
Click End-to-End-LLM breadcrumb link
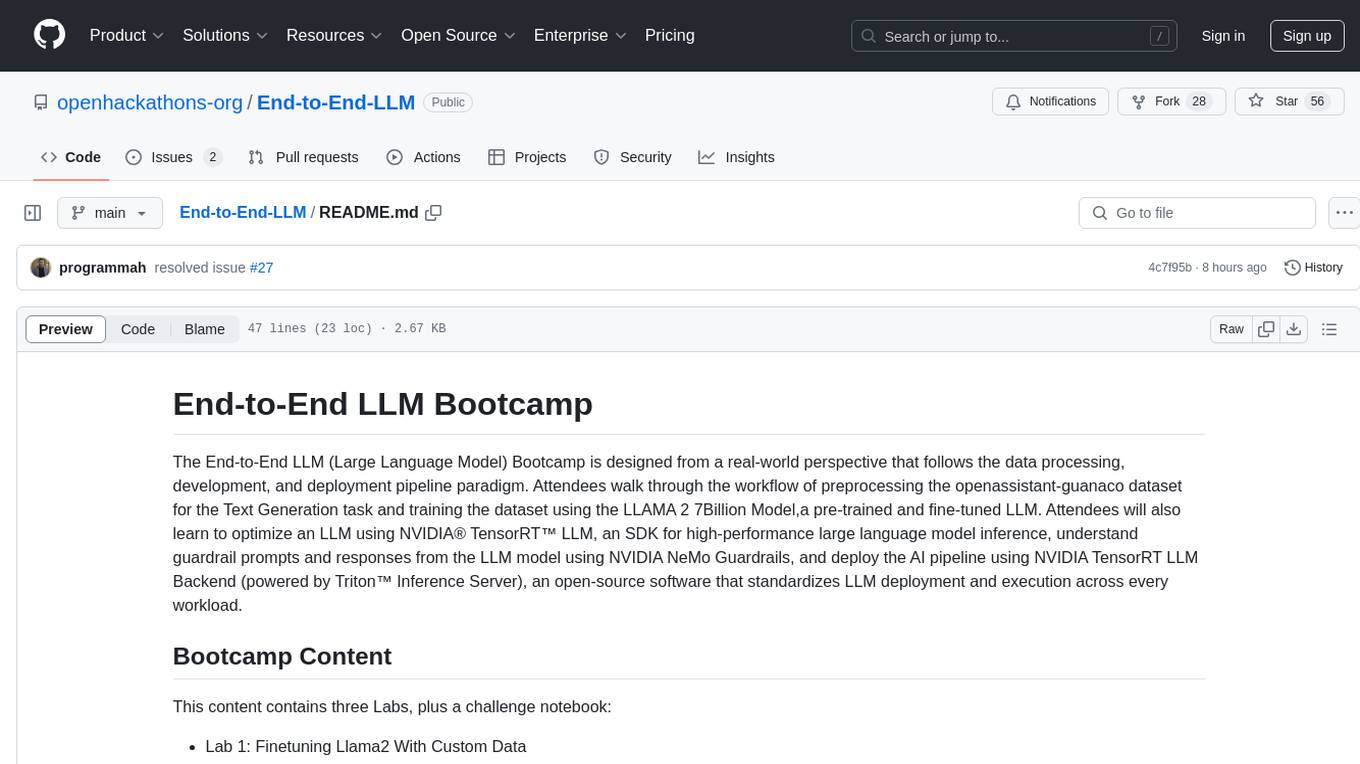243,212
